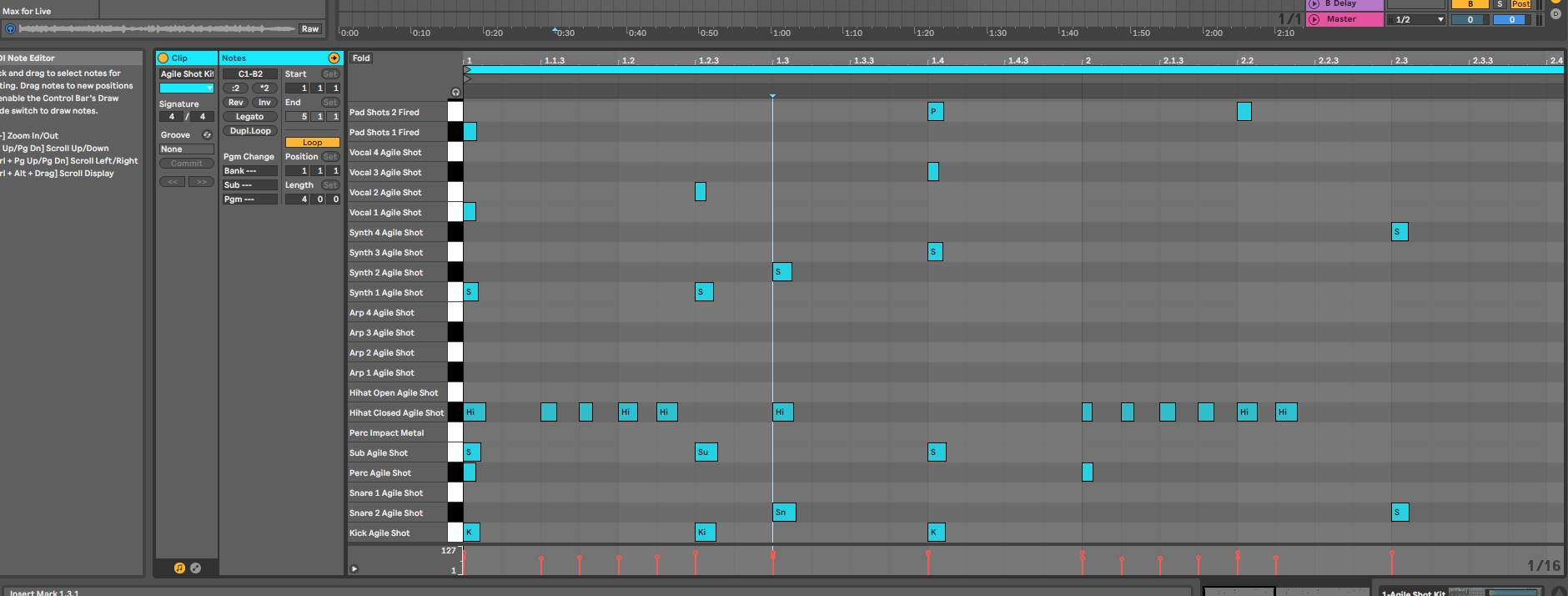Open the Pgm program selector

pyautogui.click(x=249, y=200)
